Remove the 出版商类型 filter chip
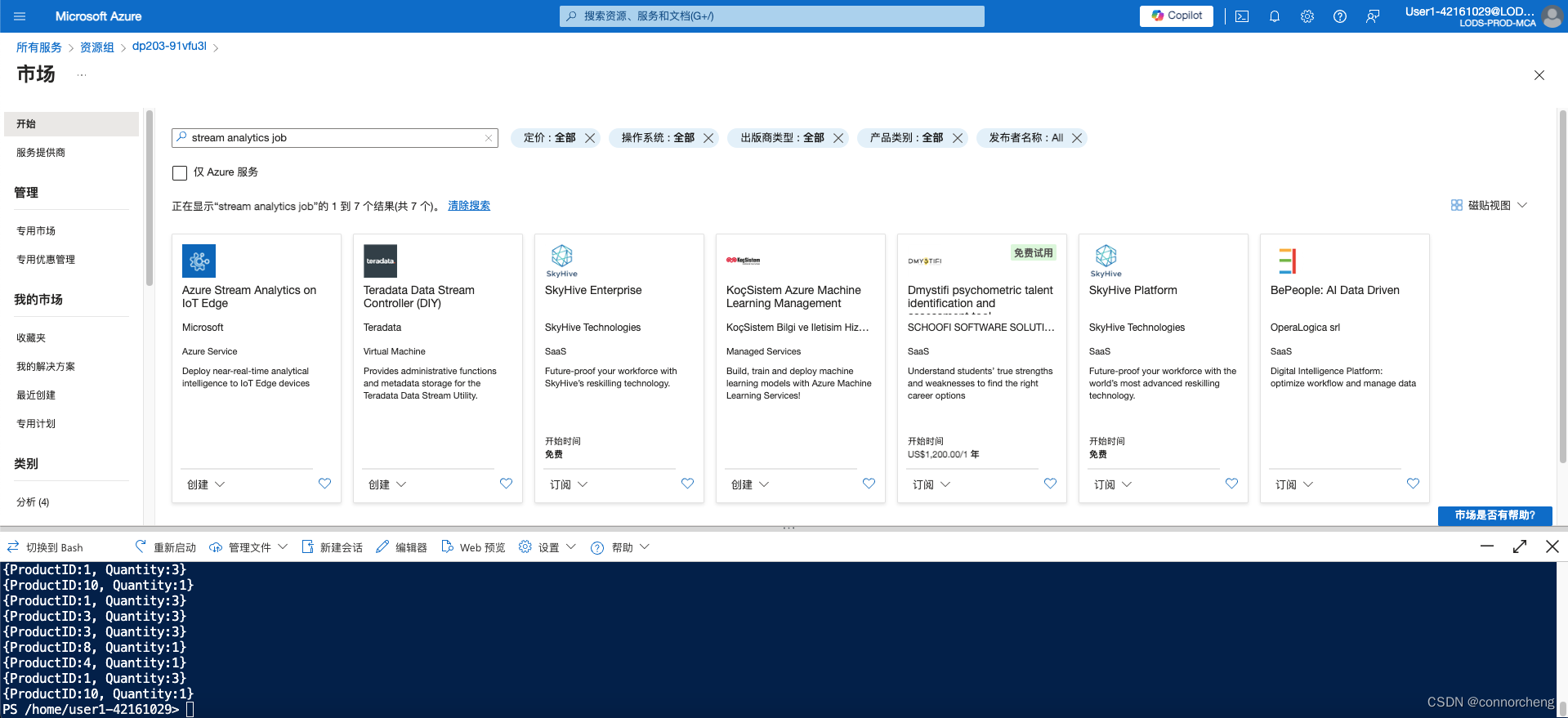The image size is (1568, 718). [838, 138]
